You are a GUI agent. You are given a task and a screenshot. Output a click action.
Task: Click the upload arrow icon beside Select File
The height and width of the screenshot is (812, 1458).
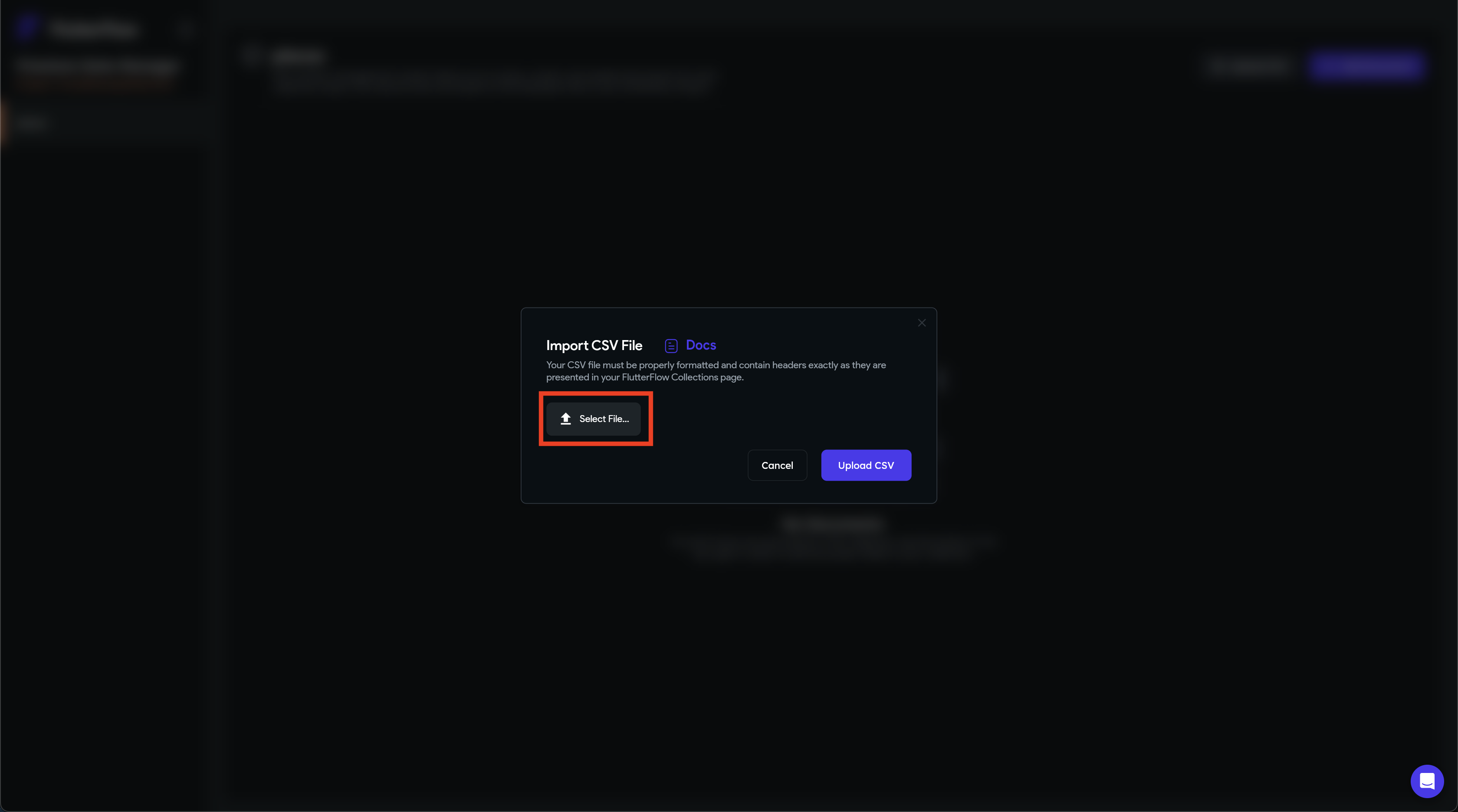[x=565, y=419]
